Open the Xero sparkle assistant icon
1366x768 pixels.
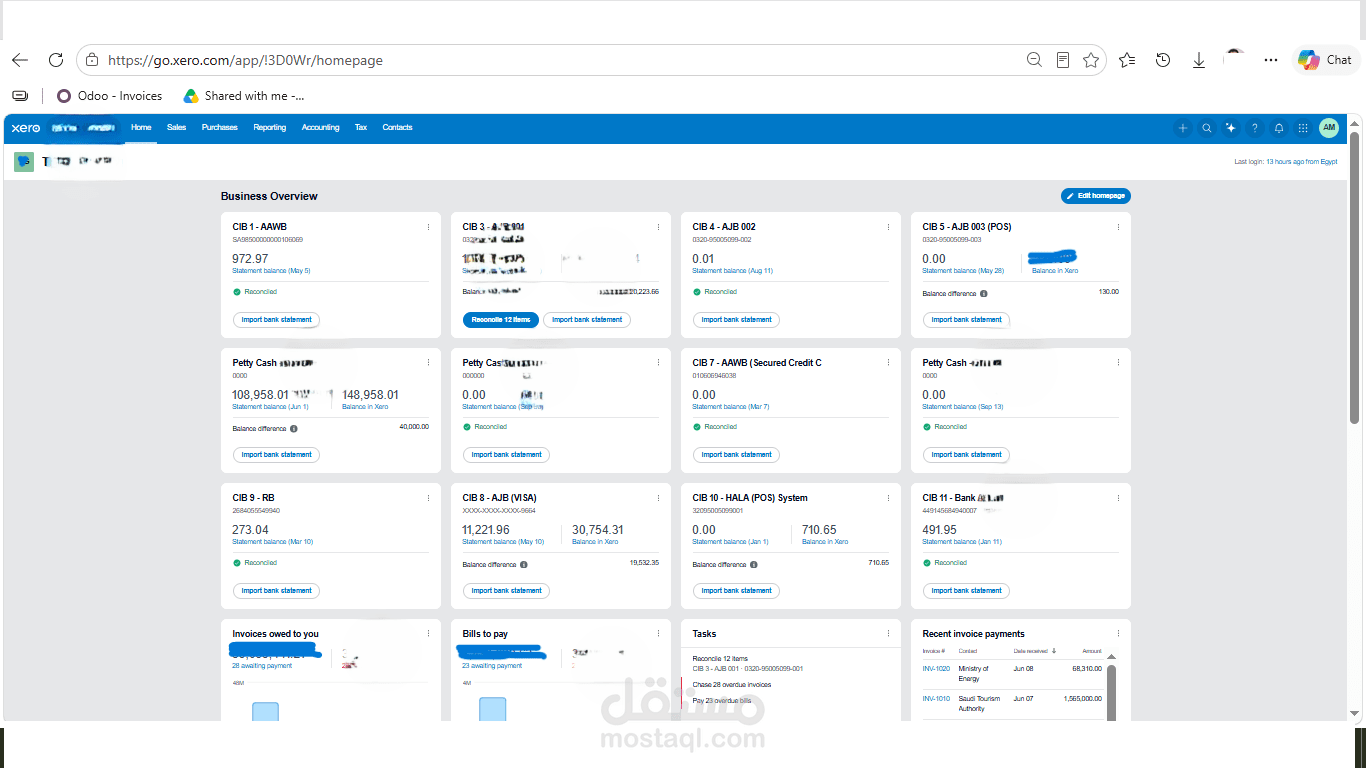(x=1231, y=128)
